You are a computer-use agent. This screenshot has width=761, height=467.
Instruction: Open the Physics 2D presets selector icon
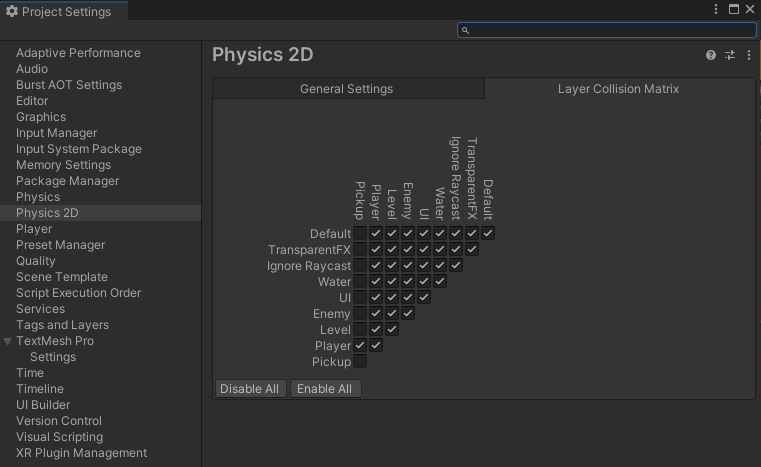(730, 55)
